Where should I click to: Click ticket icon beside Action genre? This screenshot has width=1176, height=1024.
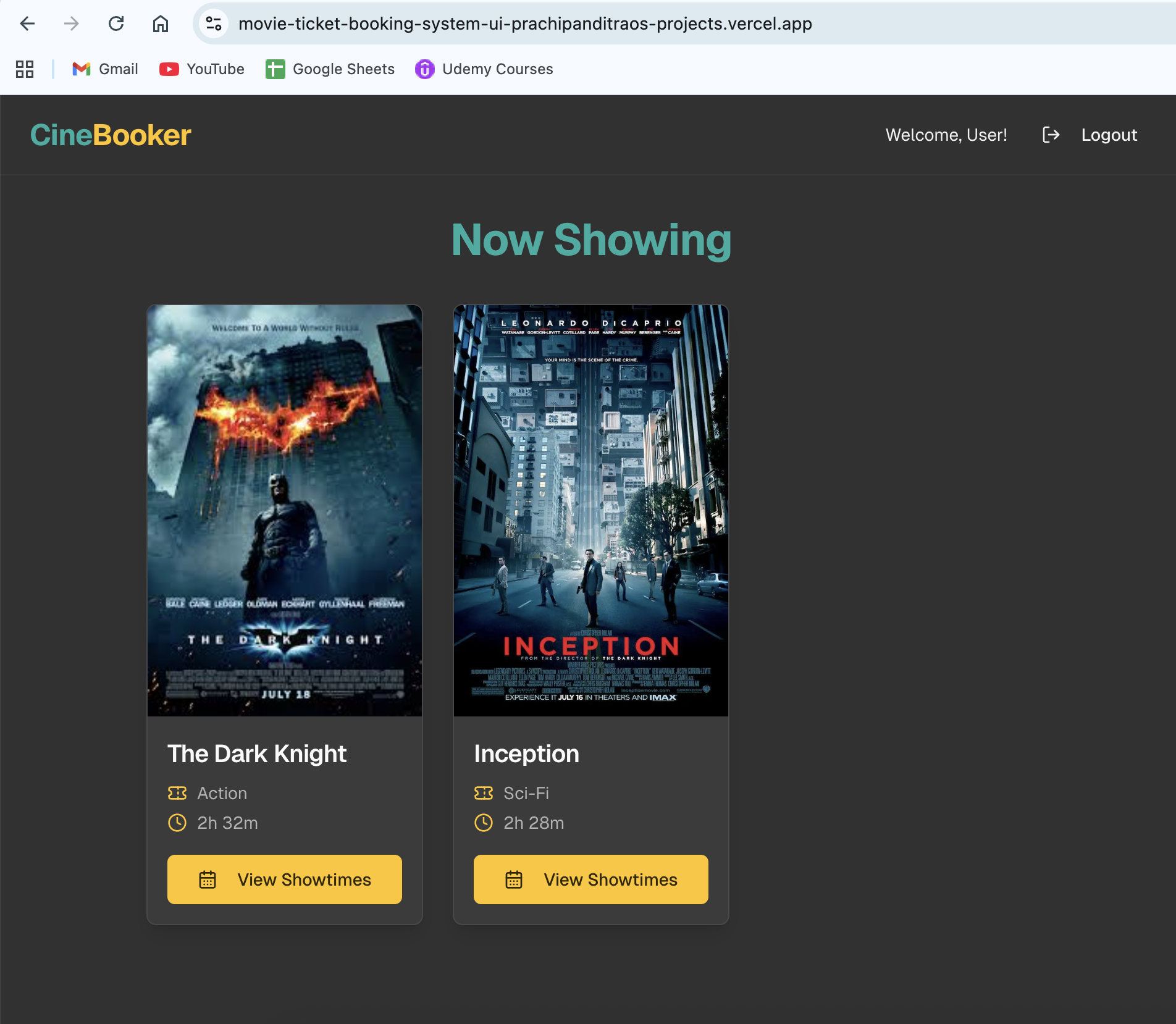coord(177,793)
